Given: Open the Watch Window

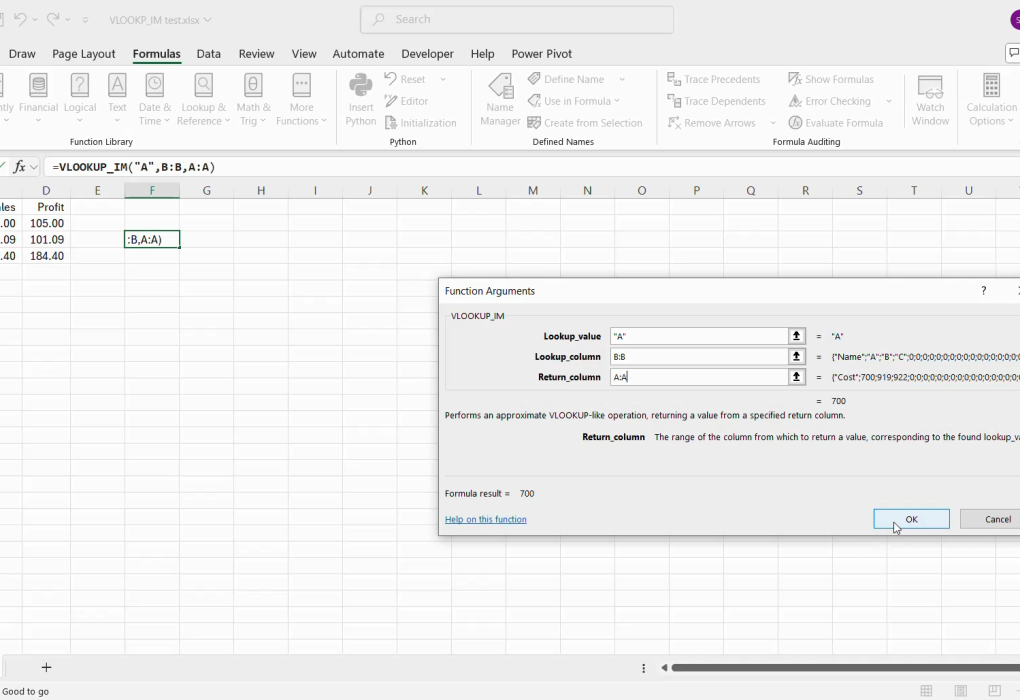Looking at the screenshot, I should (x=930, y=100).
